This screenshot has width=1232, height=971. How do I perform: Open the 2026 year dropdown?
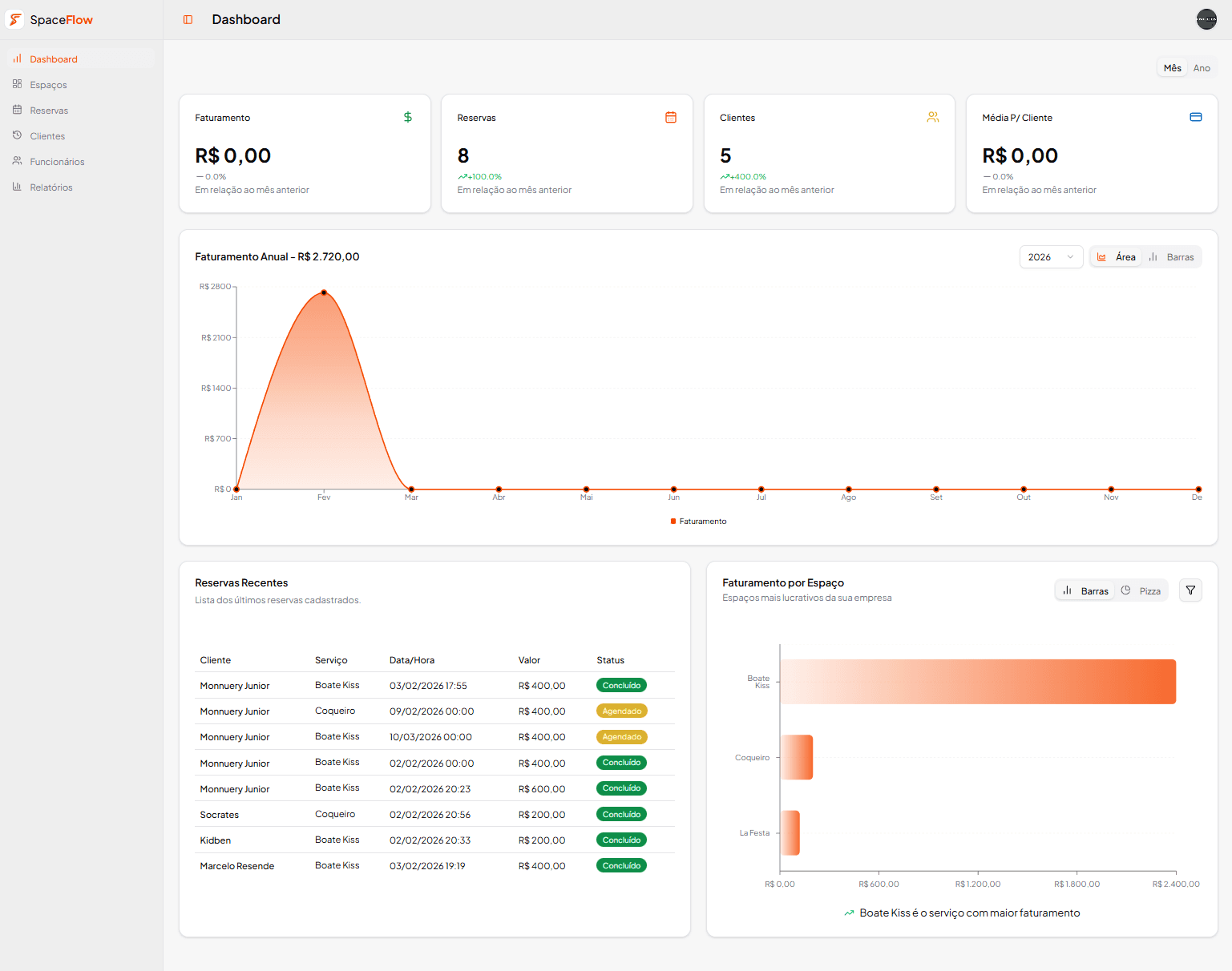[x=1051, y=256]
